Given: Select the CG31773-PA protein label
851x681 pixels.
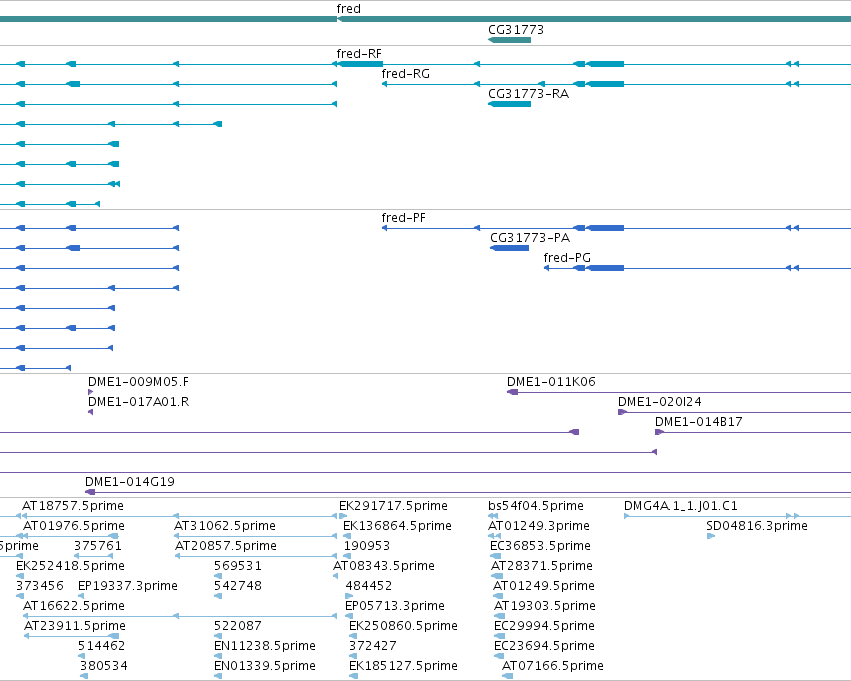Looking at the screenshot, I should tap(530, 238).
